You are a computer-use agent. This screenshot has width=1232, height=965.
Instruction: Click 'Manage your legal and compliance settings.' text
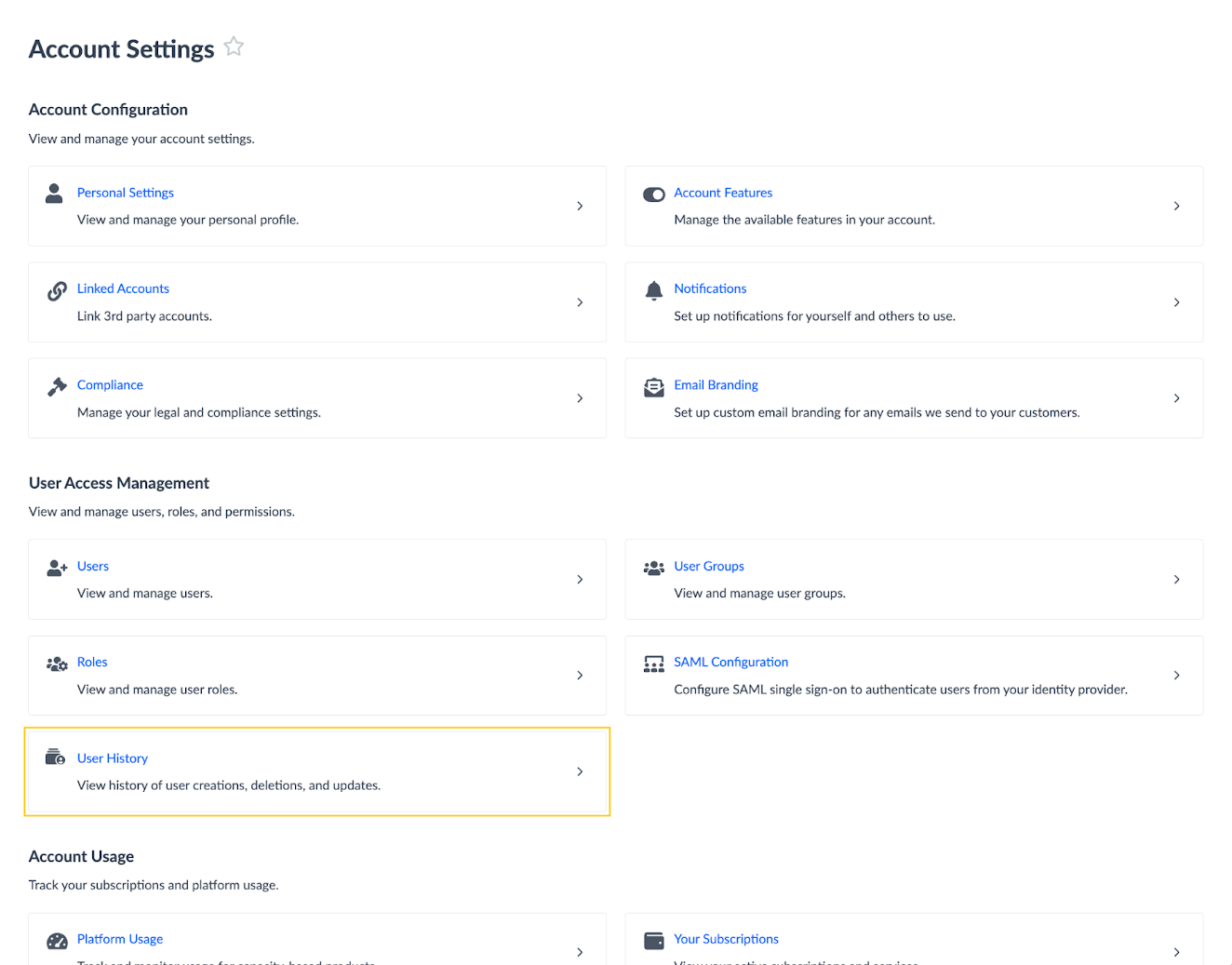199,412
